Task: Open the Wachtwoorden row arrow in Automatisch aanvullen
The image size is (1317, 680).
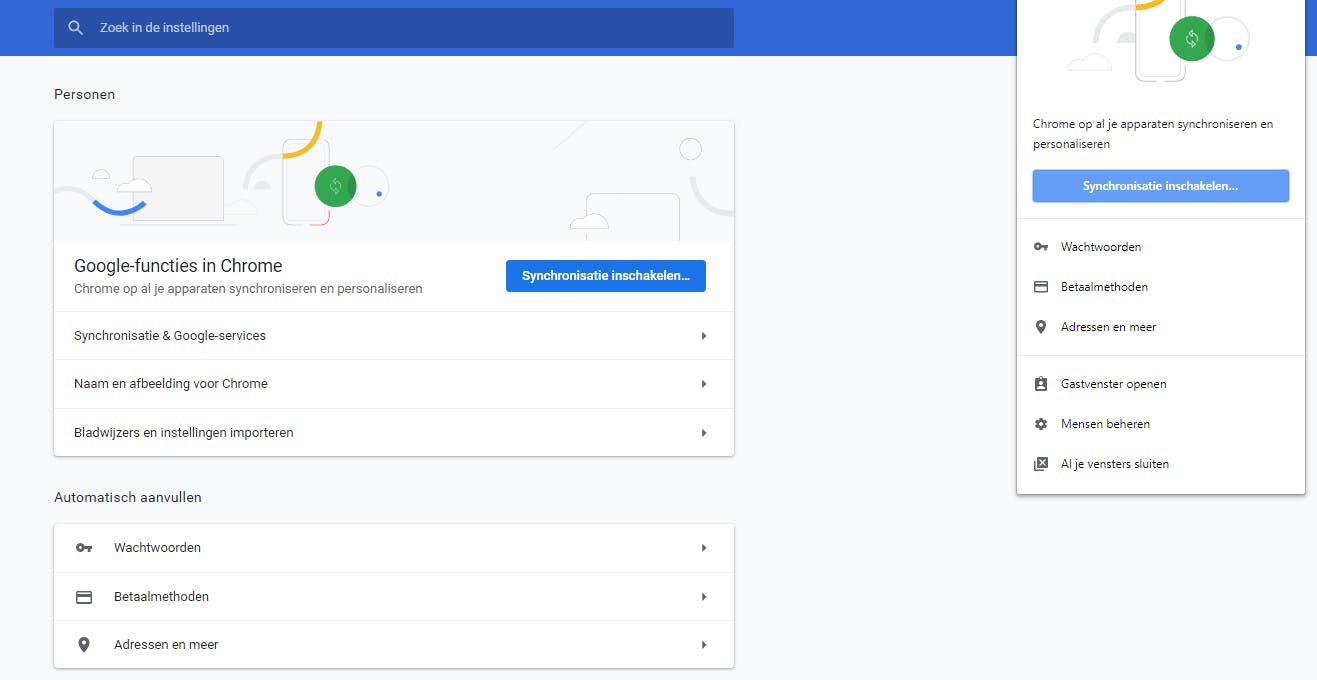Action: (704, 548)
